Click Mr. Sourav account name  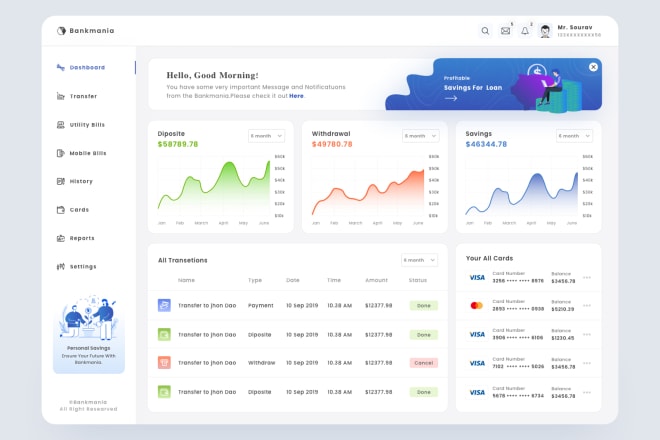tap(575, 27)
